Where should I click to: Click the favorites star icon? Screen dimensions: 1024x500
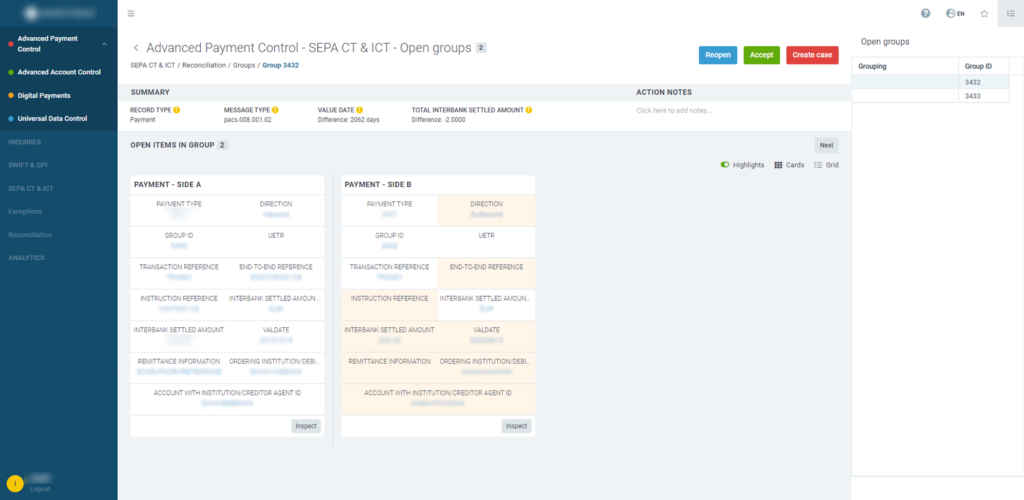[984, 13]
